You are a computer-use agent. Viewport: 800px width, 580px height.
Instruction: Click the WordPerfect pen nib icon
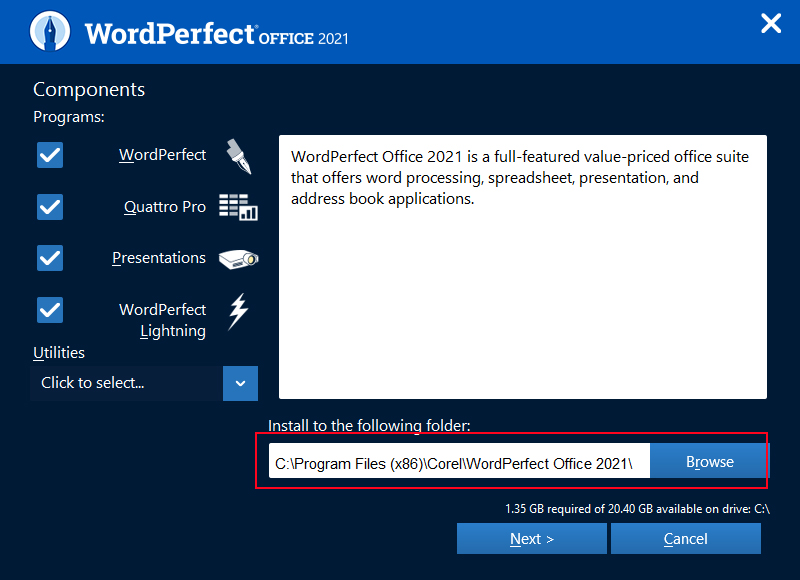pos(238,157)
